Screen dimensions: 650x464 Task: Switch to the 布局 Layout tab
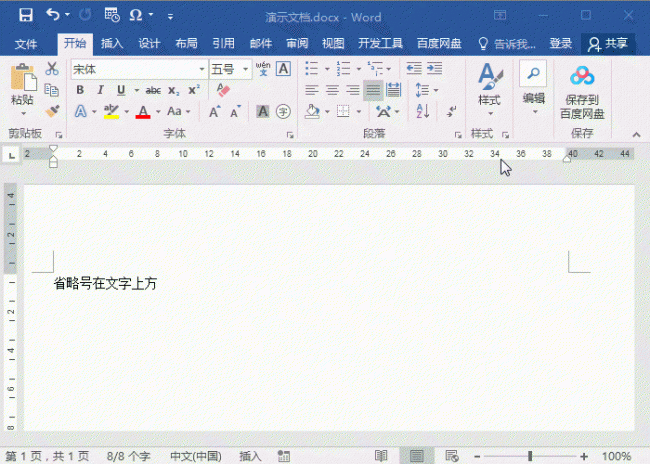186,43
